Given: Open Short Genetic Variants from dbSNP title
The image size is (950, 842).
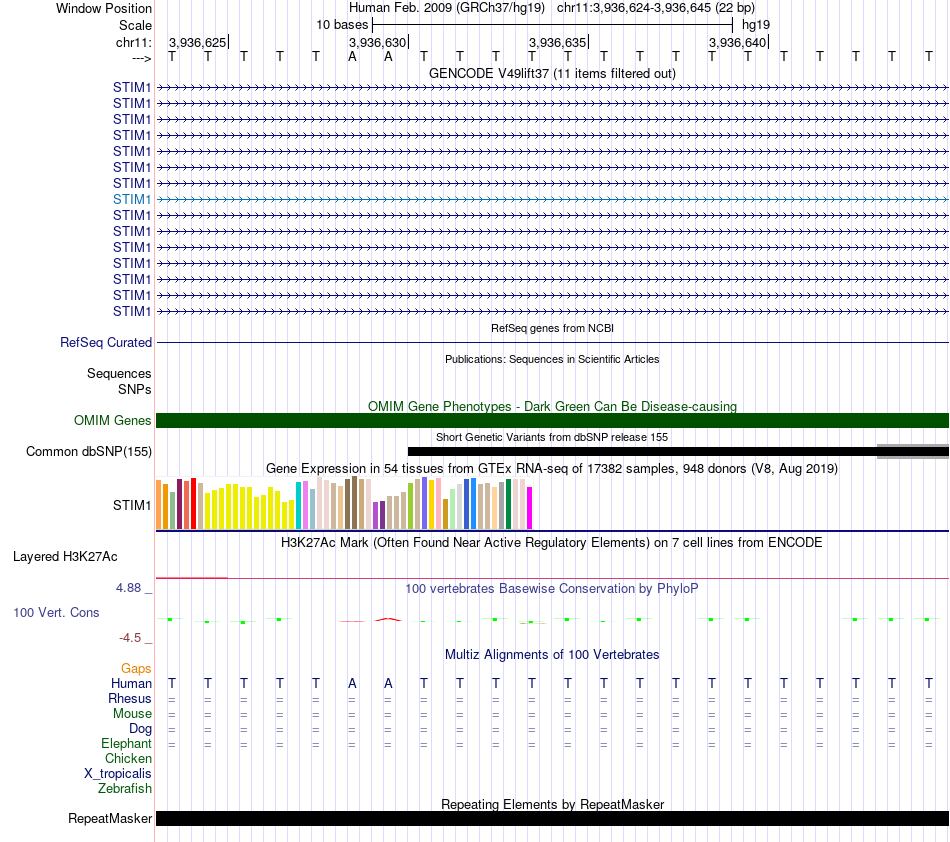Looking at the screenshot, I should 552,437.
